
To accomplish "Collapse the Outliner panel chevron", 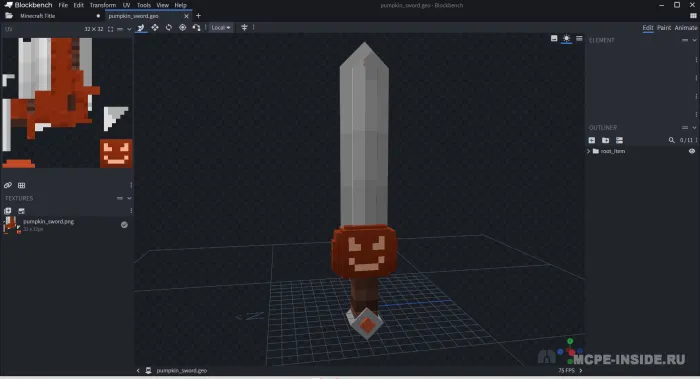I will (694, 128).
